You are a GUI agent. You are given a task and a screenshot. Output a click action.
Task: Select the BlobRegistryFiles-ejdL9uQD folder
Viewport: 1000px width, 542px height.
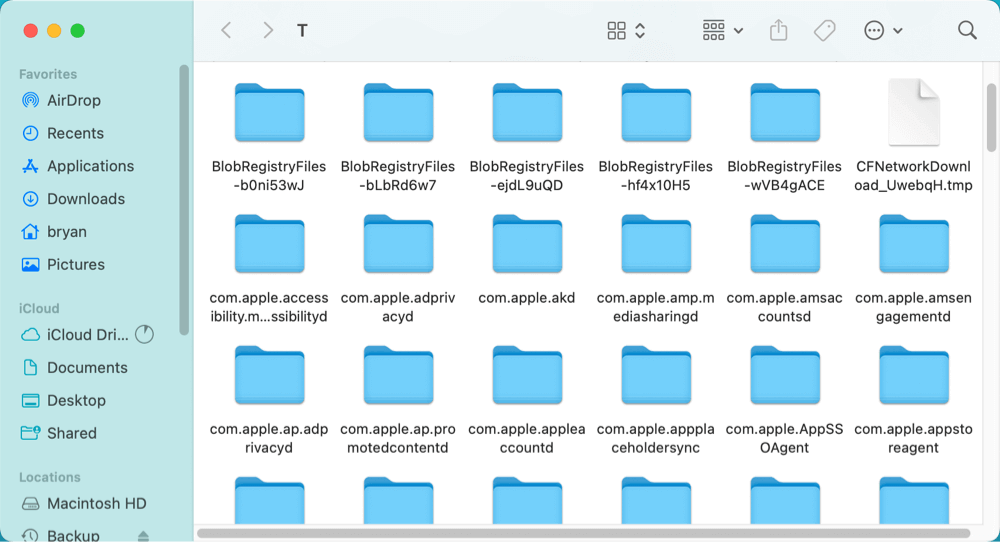click(527, 112)
